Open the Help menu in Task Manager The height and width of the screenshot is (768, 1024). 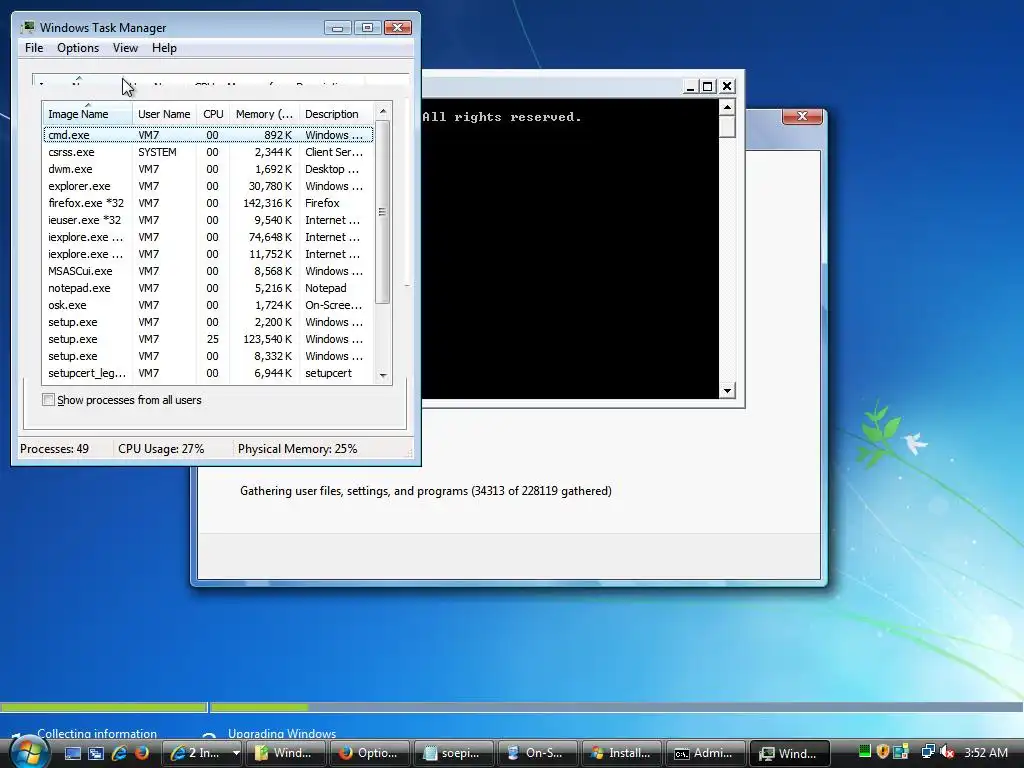164,48
